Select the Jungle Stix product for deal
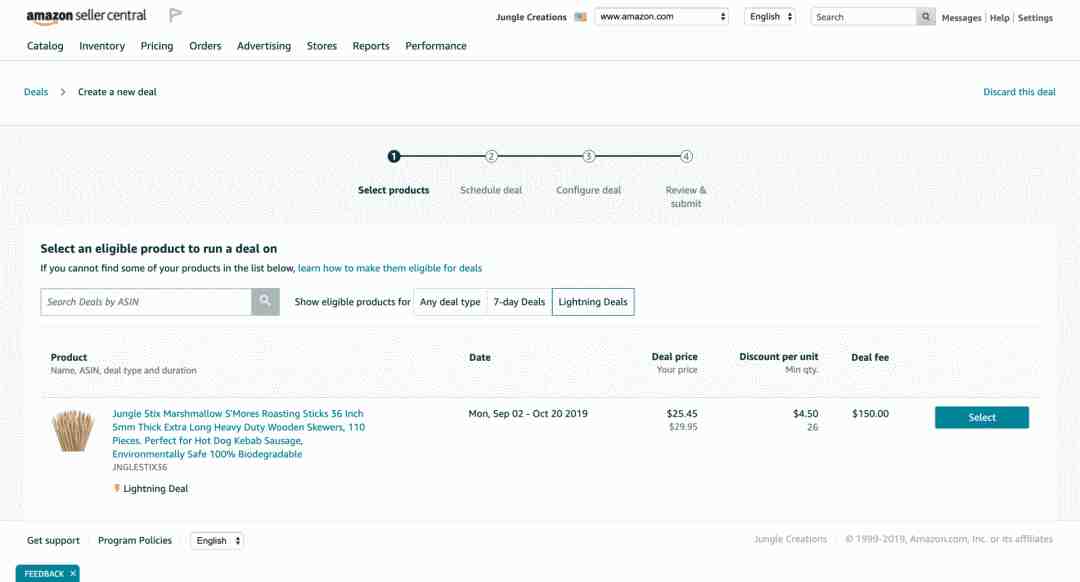The width and height of the screenshot is (1080, 582). [x=982, y=417]
